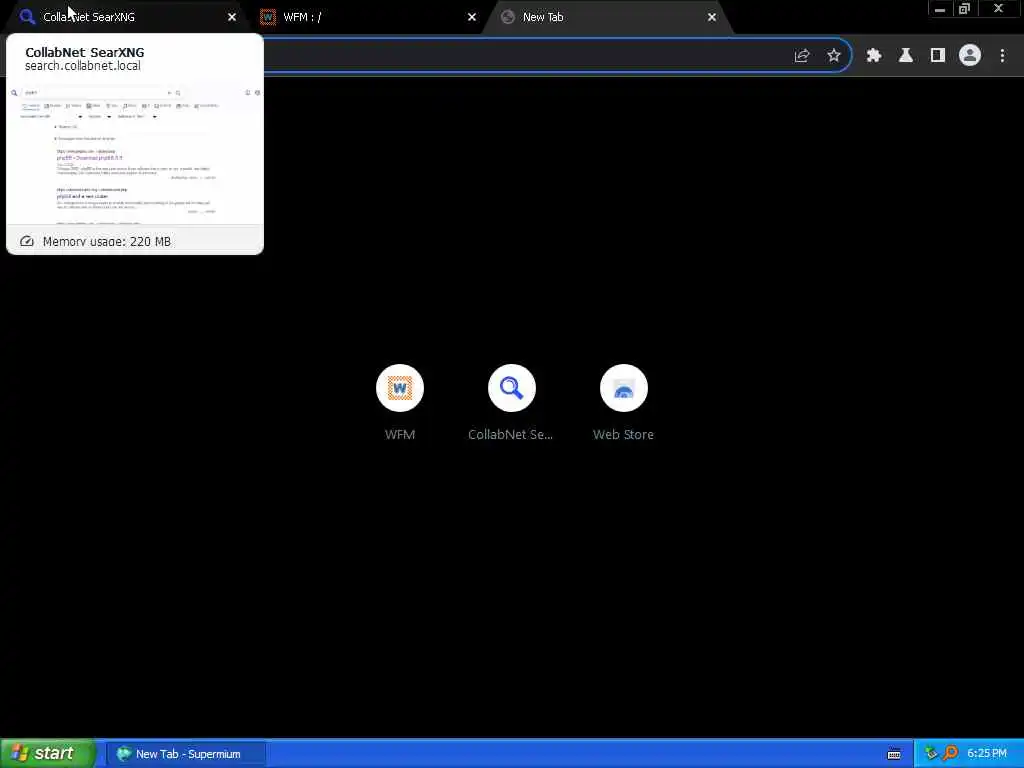
Task: Click the SearXNG tab preview thumbnail
Action: pos(135,154)
